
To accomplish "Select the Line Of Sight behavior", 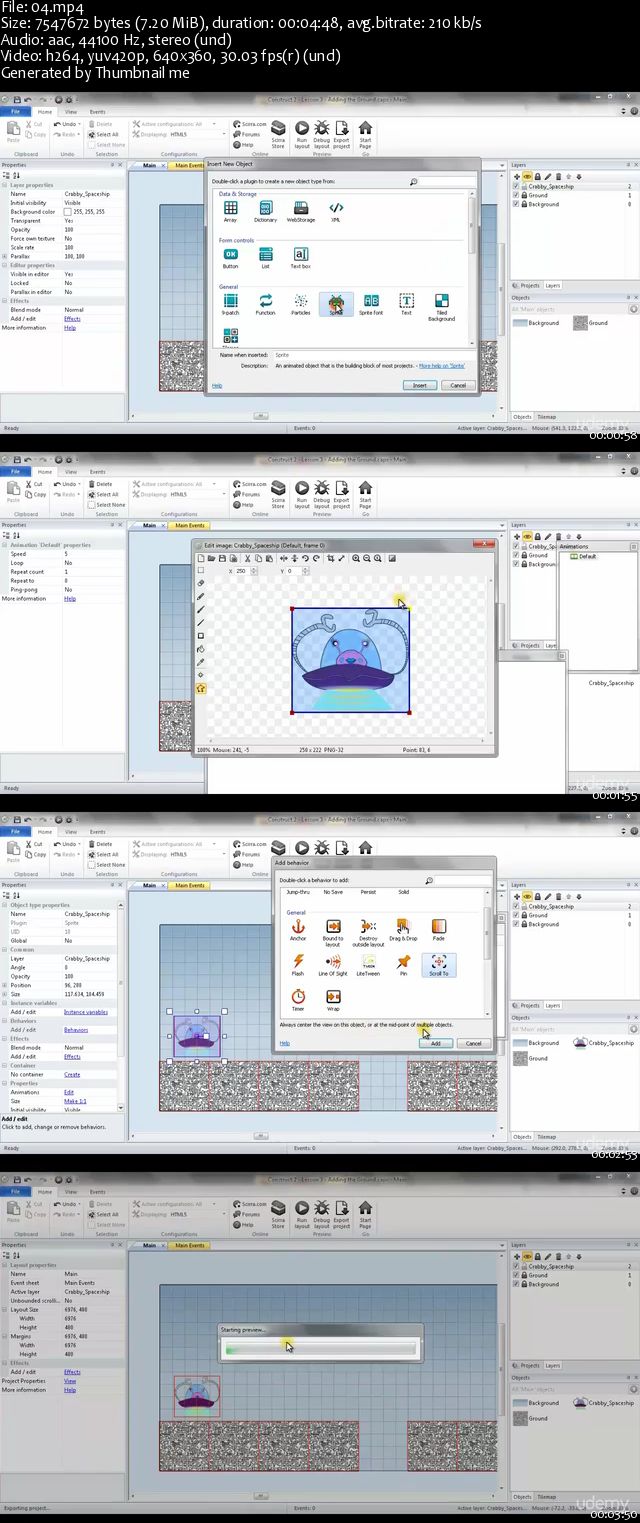I will 333,966.
